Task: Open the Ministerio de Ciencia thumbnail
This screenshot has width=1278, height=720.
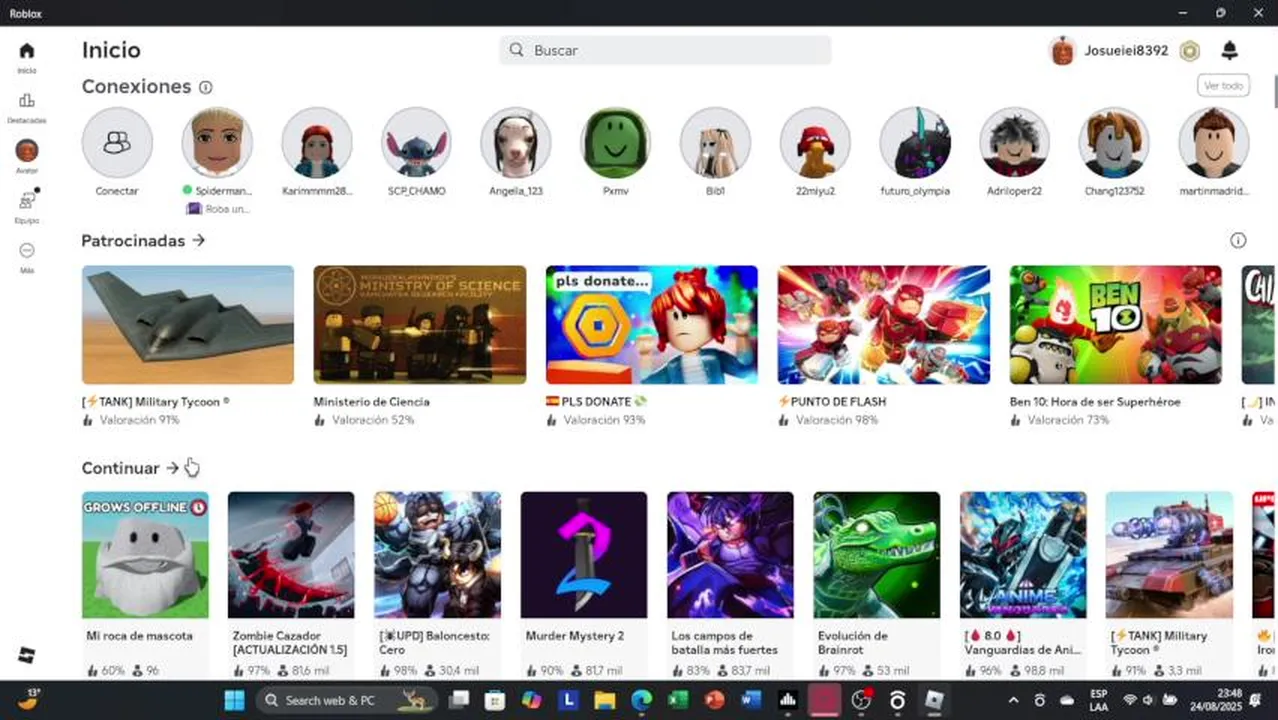Action: (x=420, y=325)
